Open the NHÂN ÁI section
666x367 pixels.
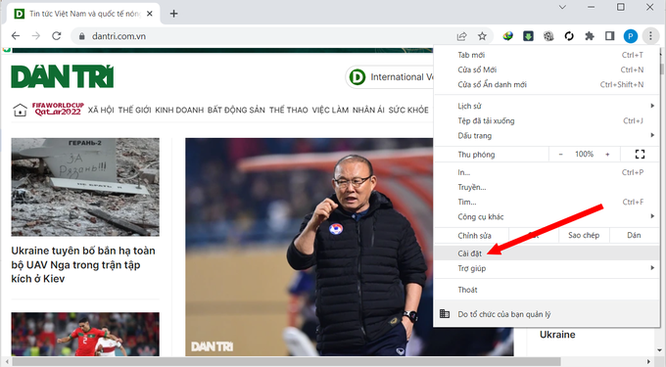click(x=368, y=110)
